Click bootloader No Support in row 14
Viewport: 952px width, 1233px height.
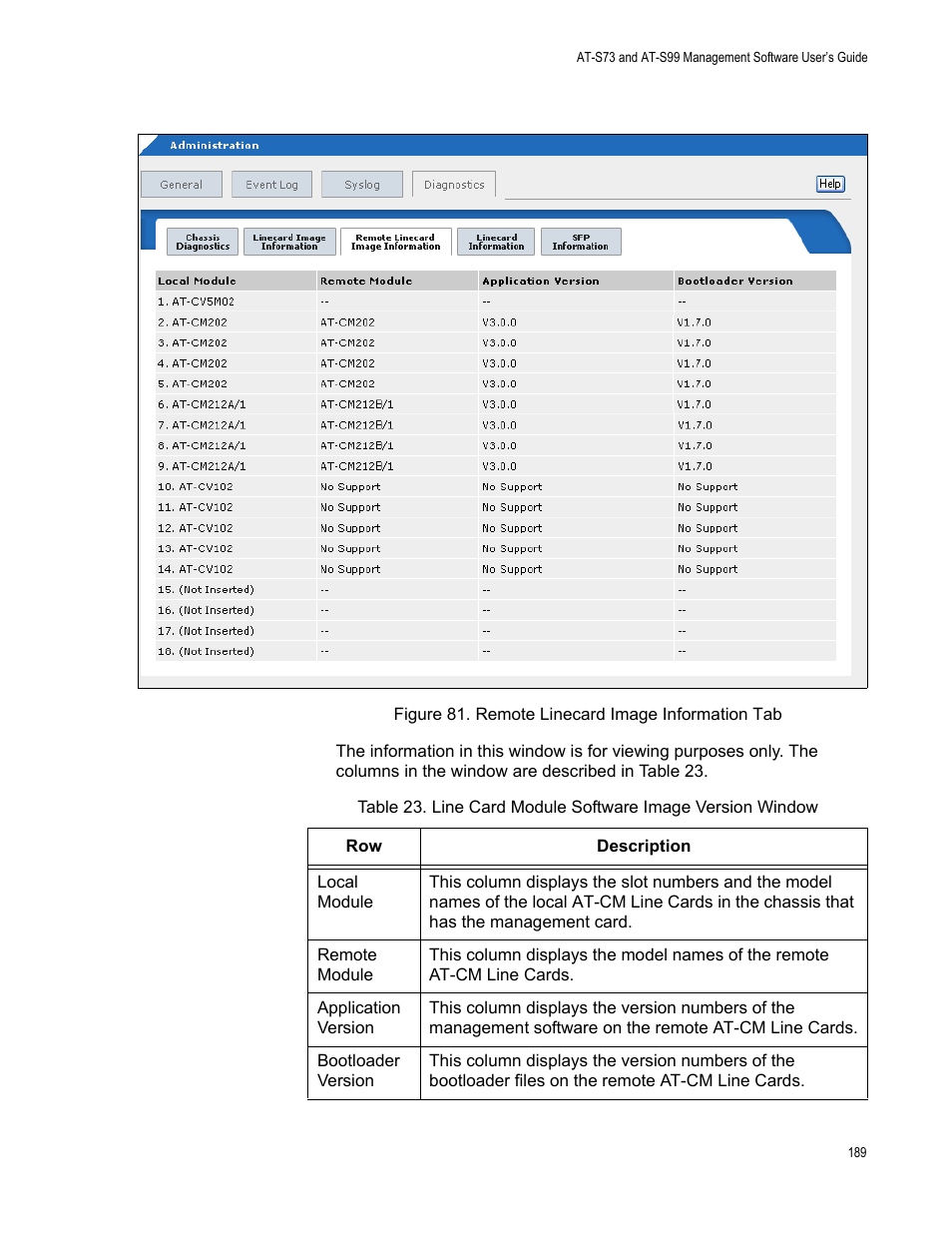tap(708, 569)
